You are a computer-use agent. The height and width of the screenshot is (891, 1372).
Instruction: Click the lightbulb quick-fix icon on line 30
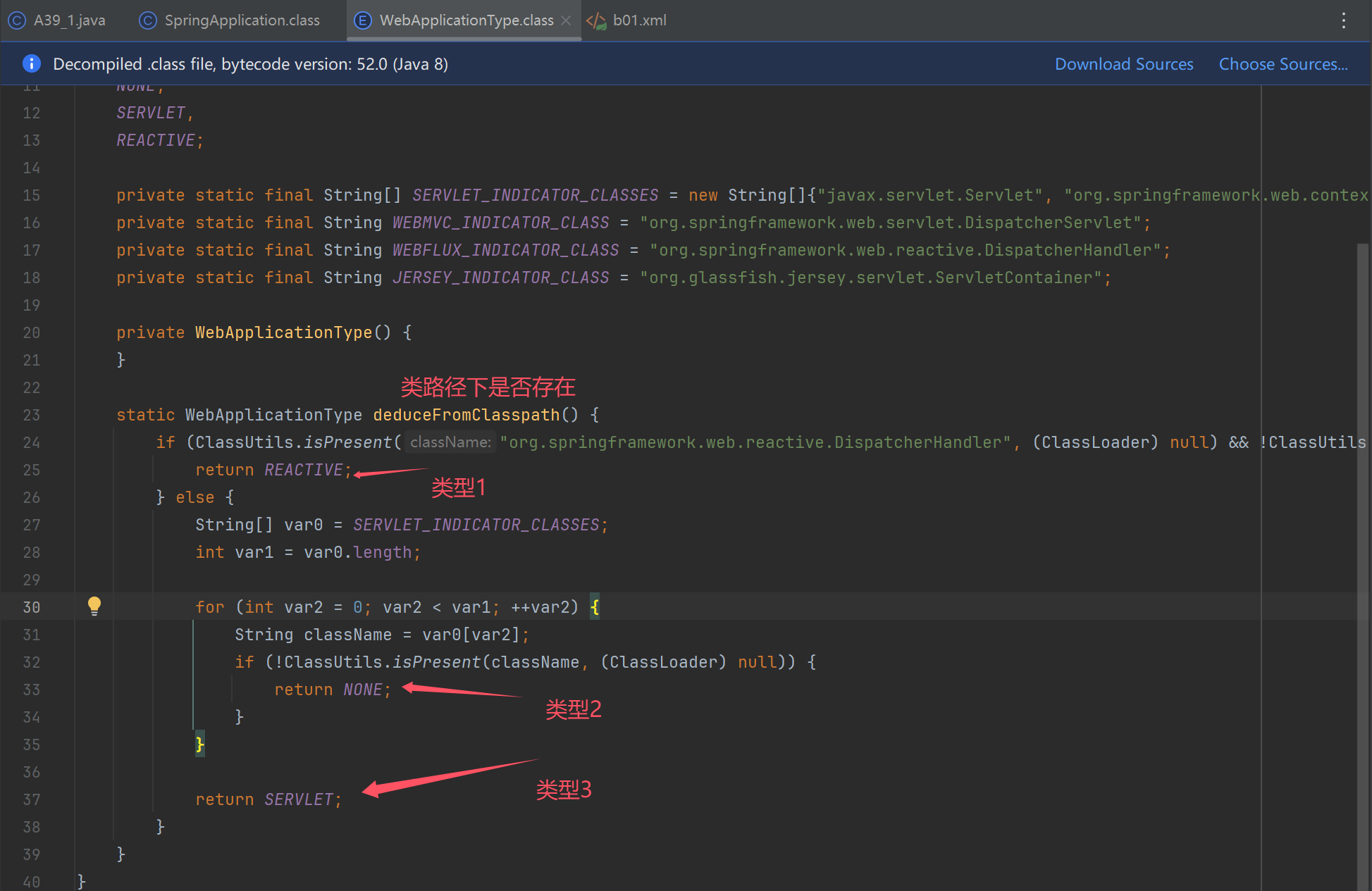94,606
